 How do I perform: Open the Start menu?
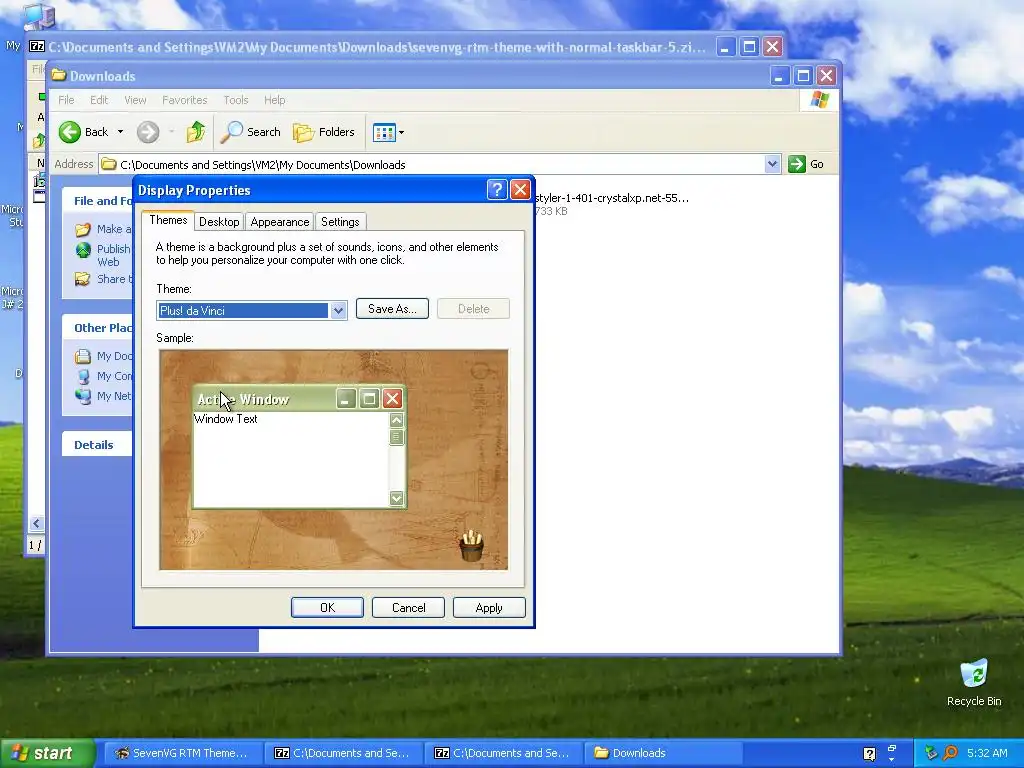[47, 753]
